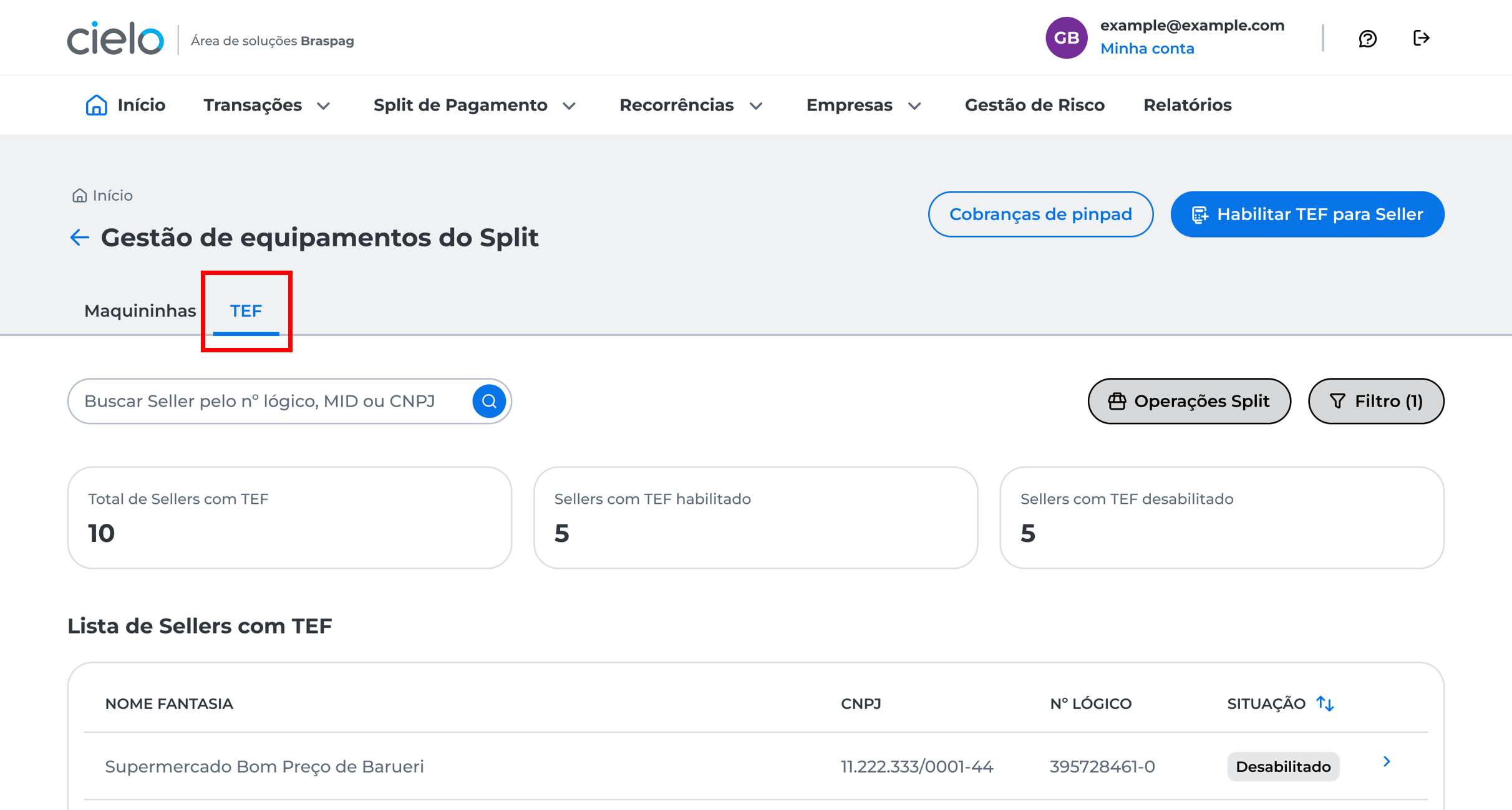Go back using the left arrow icon
This screenshot has width=1512, height=810.
79,238
